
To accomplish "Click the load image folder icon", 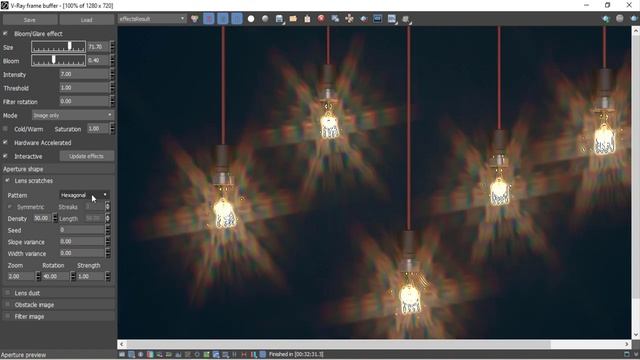I will [293, 19].
